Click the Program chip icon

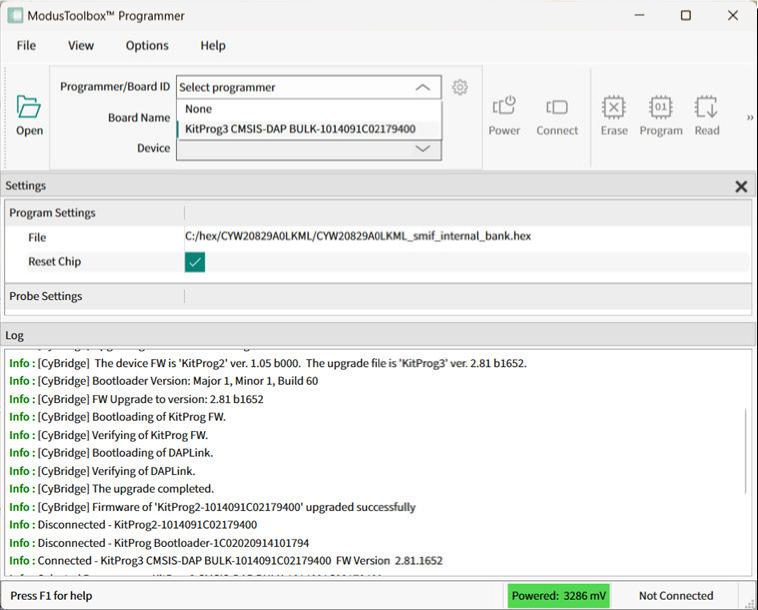tap(661, 116)
